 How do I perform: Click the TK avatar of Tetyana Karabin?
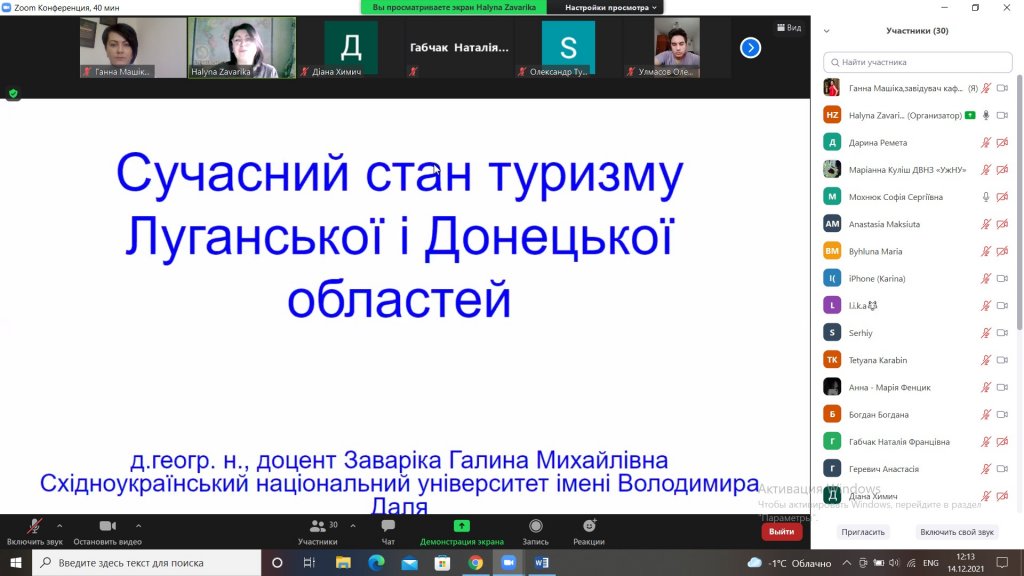coord(832,360)
